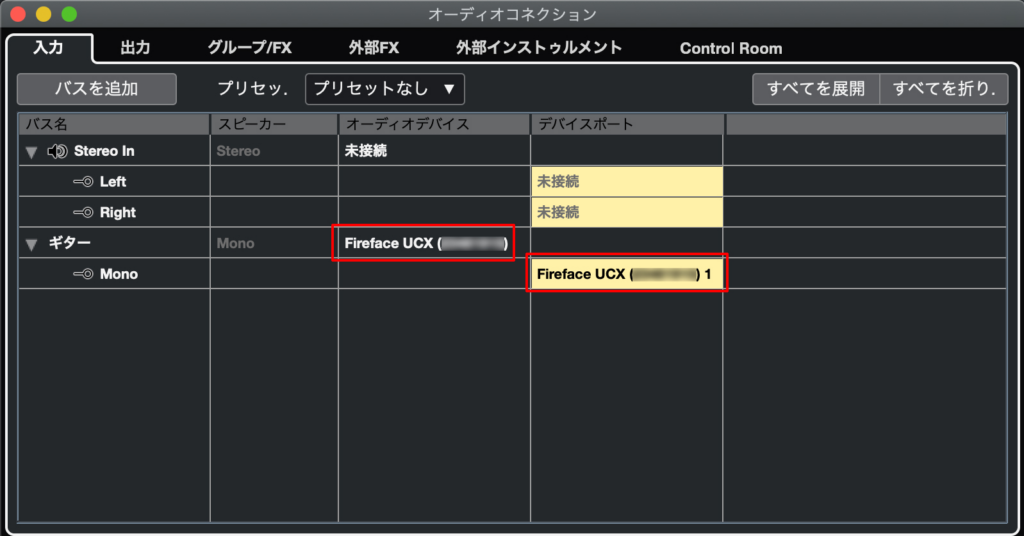This screenshot has width=1024, height=536.
Task: Collapse the Stereo In bus
Action: [31, 152]
